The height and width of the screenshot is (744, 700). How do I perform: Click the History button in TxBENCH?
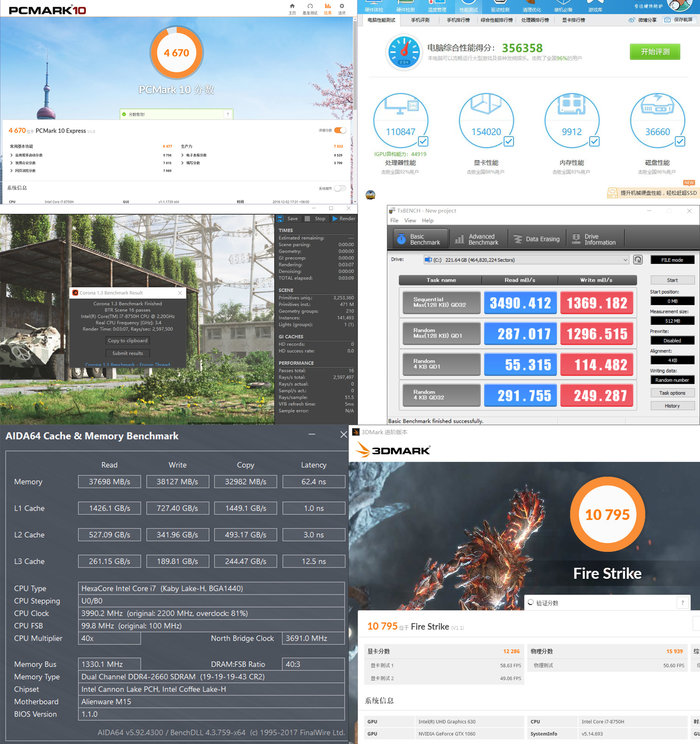[x=672, y=406]
